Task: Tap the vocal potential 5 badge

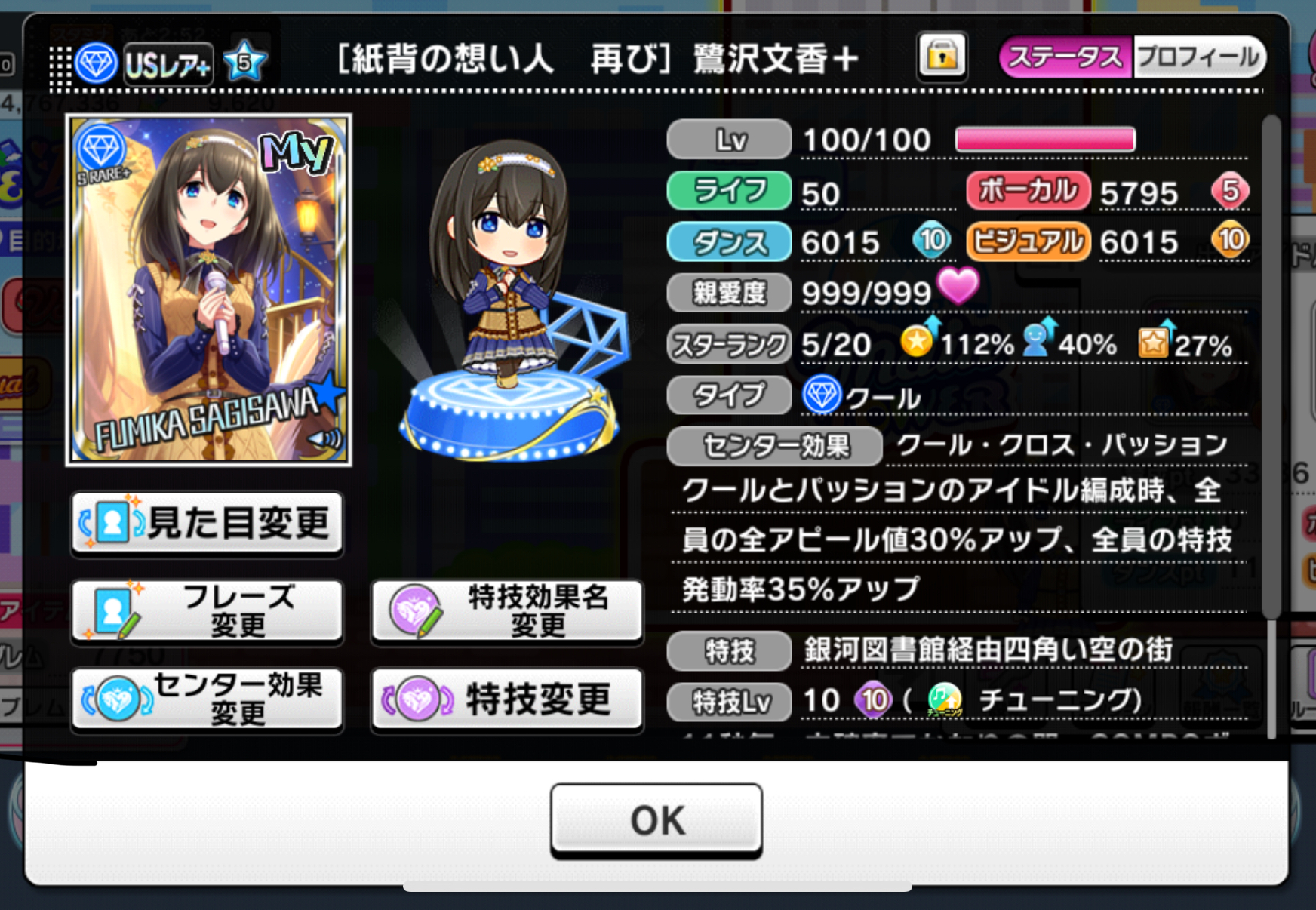Action: (1229, 191)
